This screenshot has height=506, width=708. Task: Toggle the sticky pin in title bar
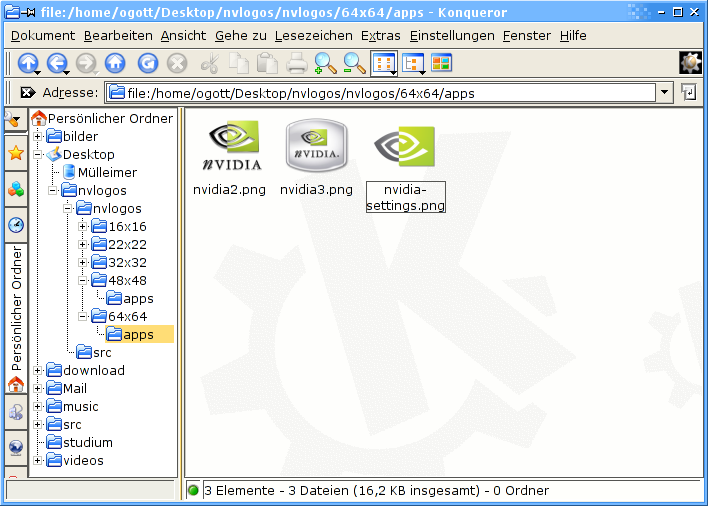click(x=29, y=12)
